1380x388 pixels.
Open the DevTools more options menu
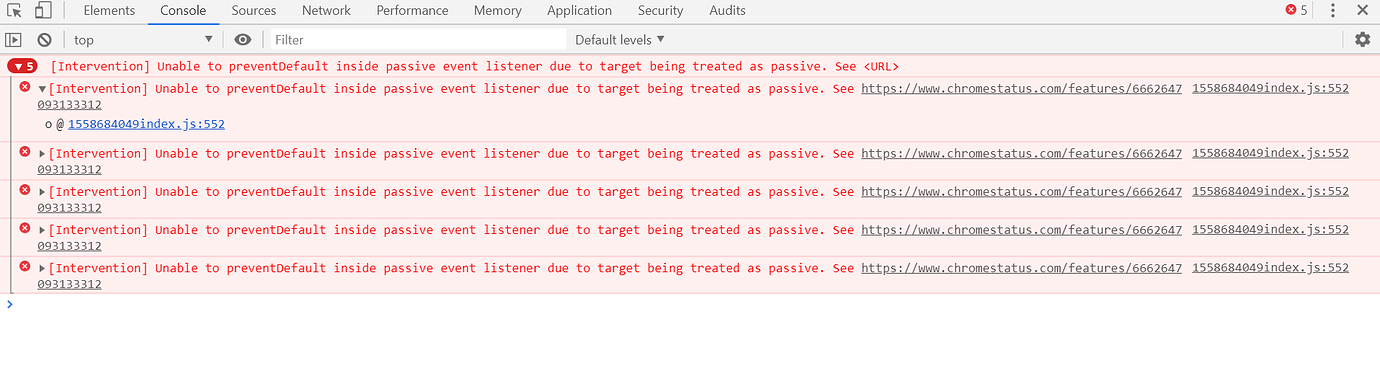[x=1333, y=11]
